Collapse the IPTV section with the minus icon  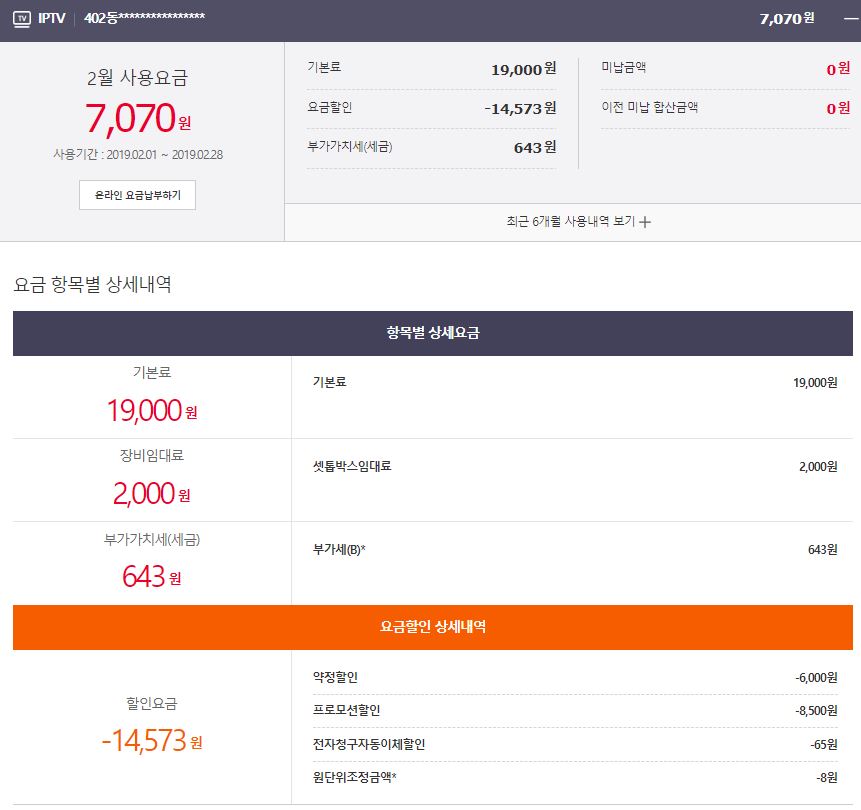tap(850, 19)
